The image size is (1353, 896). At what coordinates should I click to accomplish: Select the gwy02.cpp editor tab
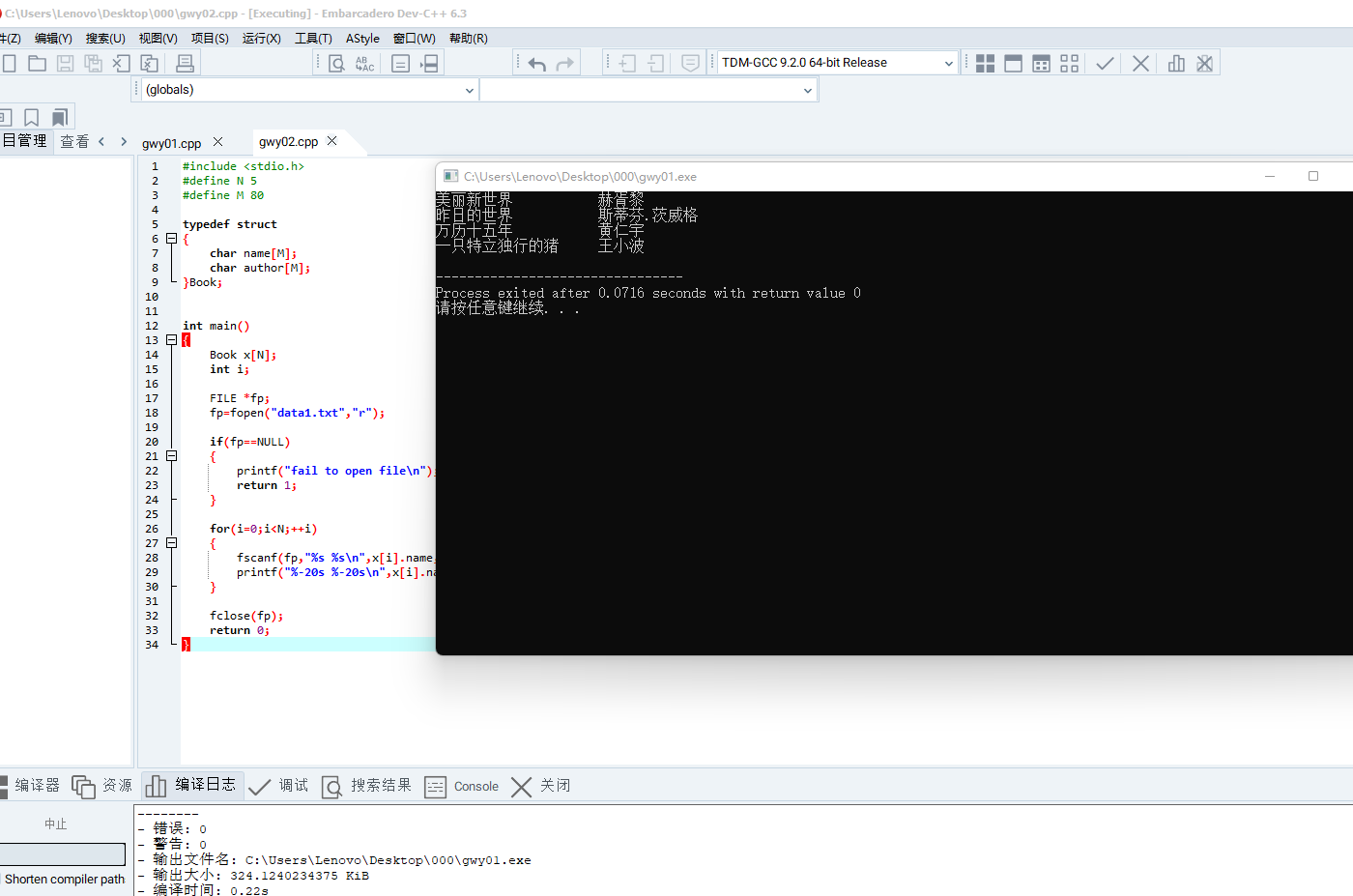[x=288, y=141]
